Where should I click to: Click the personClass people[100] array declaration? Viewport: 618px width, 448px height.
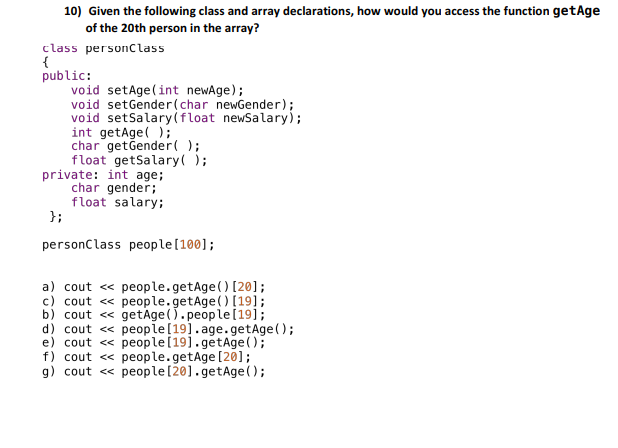click(x=128, y=245)
